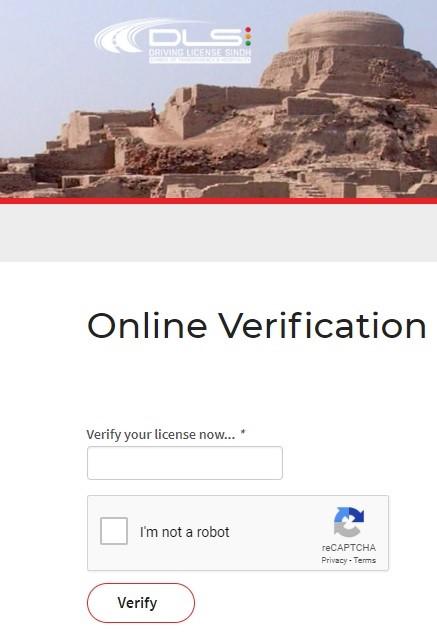437x634 pixels.
Task: Open the reCAPTCHA Terms link
Action: pos(365,560)
